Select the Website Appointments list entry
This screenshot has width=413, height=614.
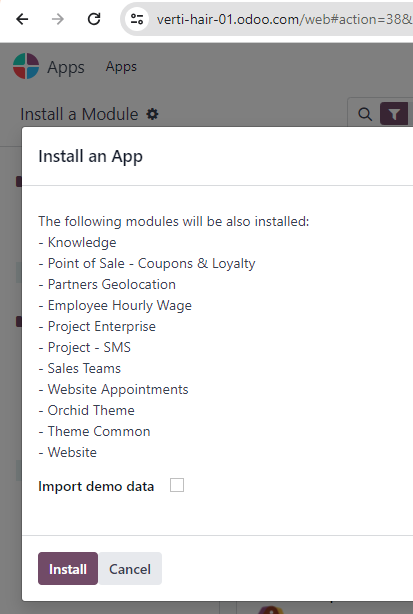118,389
